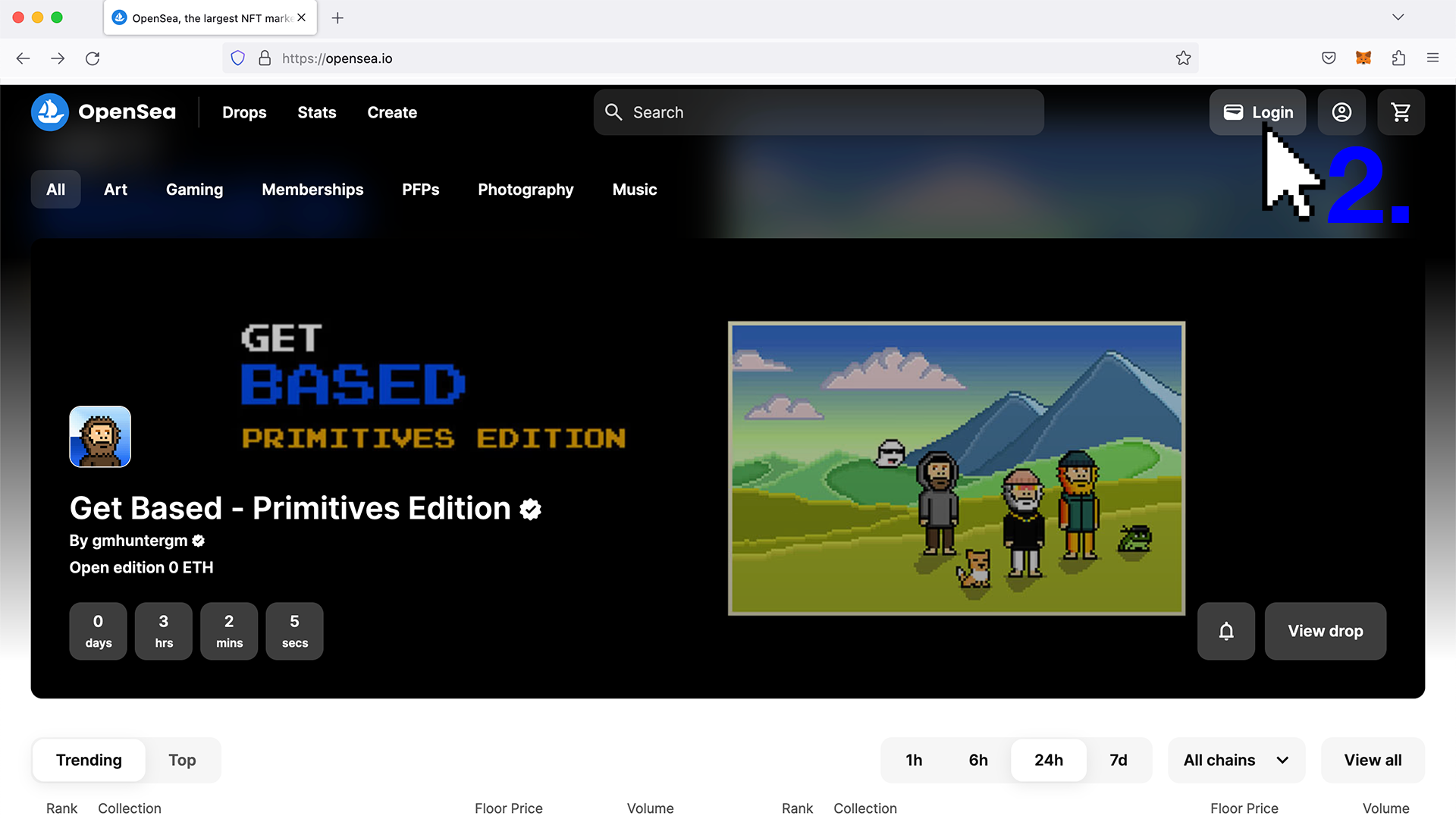
Task: Click the 'Open edition 0 ETH' text
Action: click(141, 568)
